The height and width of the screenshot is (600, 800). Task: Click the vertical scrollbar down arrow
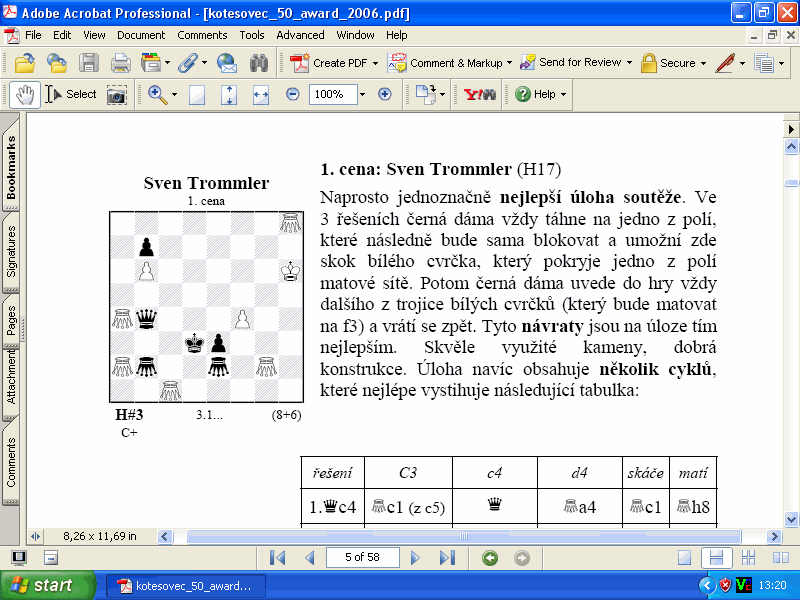(791, 519)
